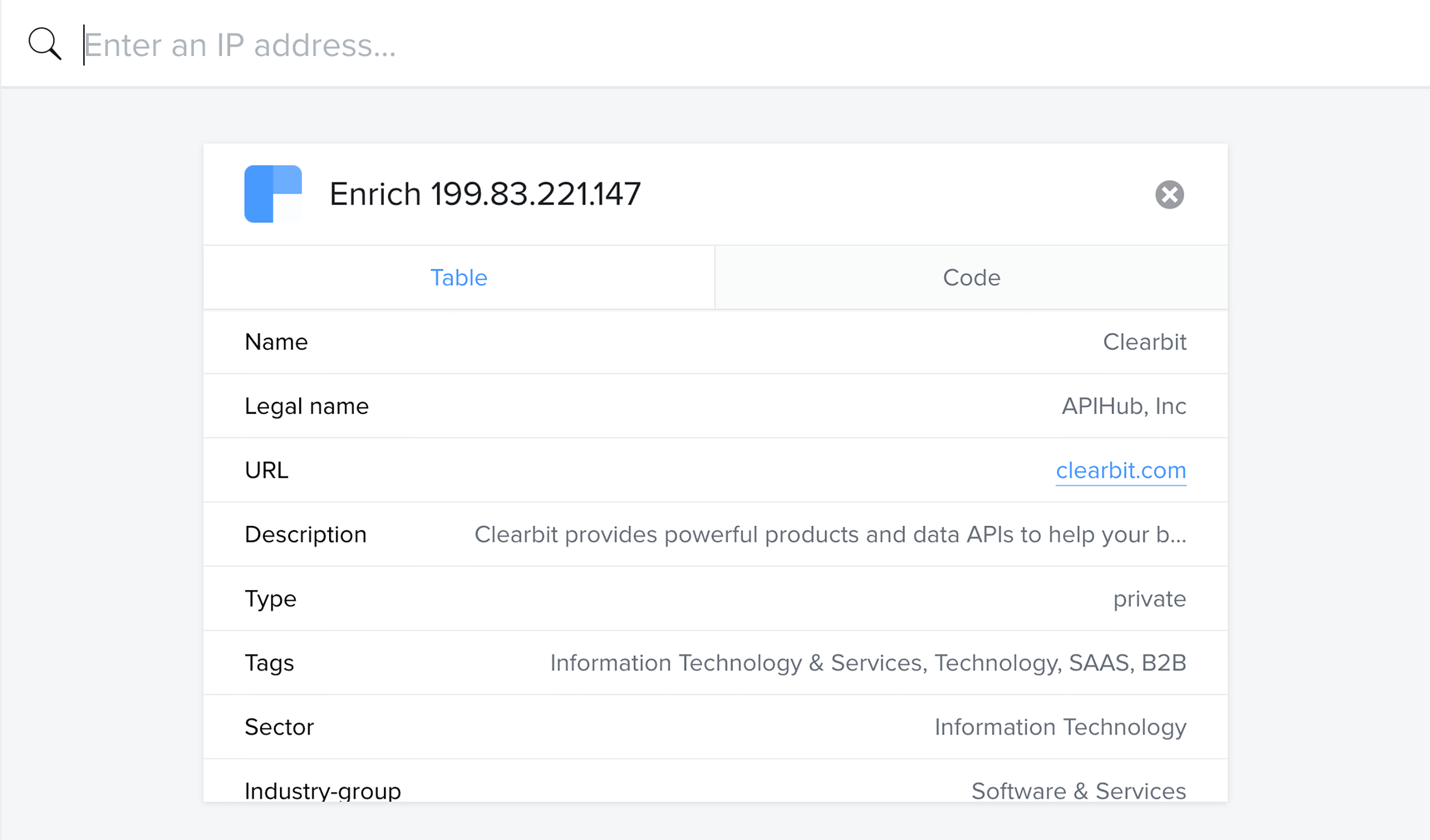Switch to the Table tab
1430x840 pixels.
pyautogui.click(x=459, y=277)
